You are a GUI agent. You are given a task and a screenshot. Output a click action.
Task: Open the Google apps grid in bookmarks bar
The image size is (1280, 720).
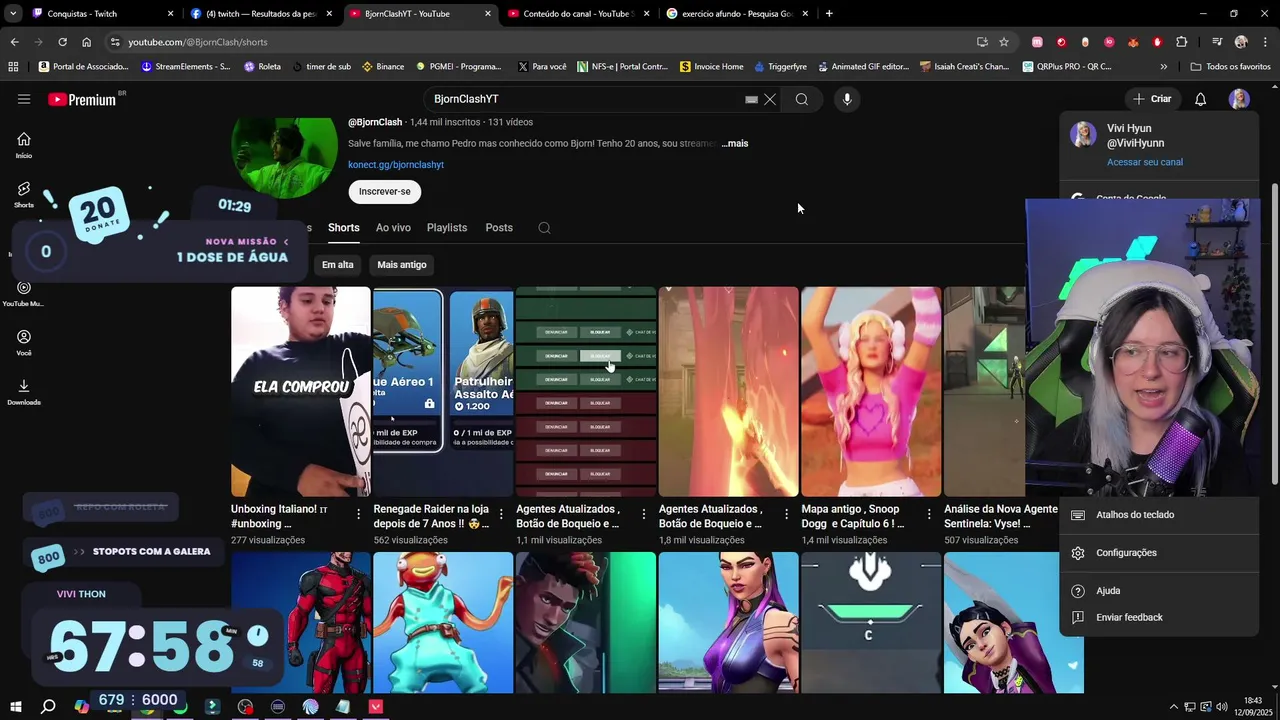click(13, 66)
